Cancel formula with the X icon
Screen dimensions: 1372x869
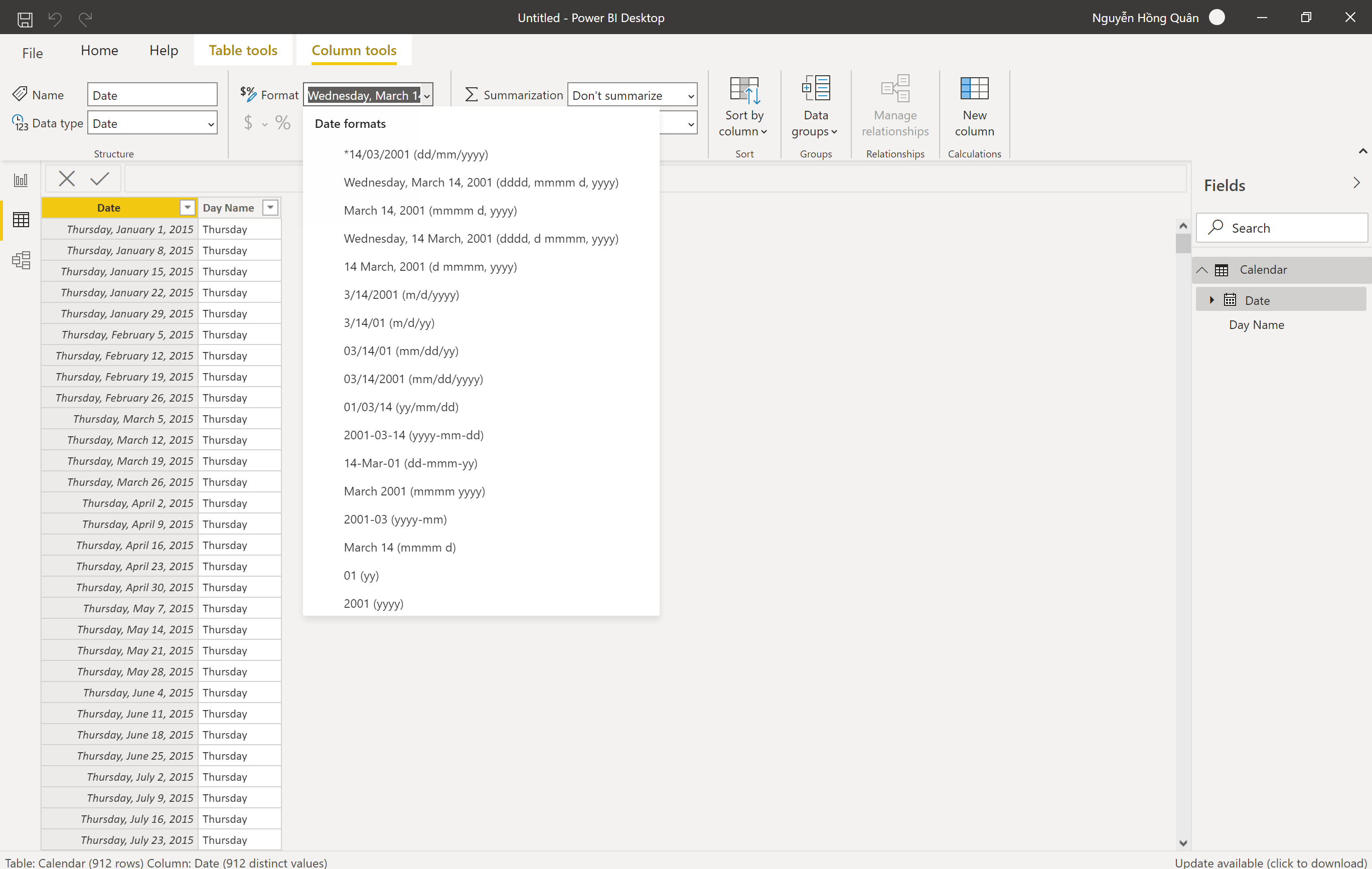tap(67, 179)
